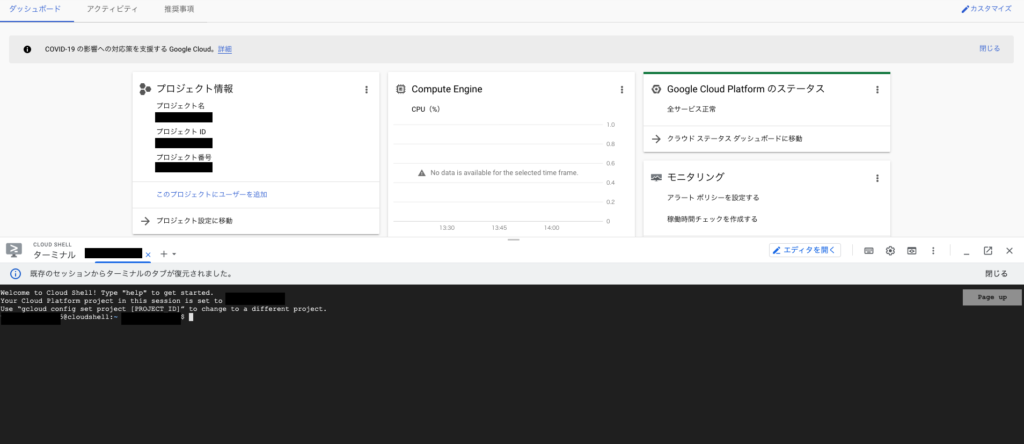This screenshot has height=444, width=1024.
Task: Open the アクティビティ tab
Action: [x=112, y=9]
